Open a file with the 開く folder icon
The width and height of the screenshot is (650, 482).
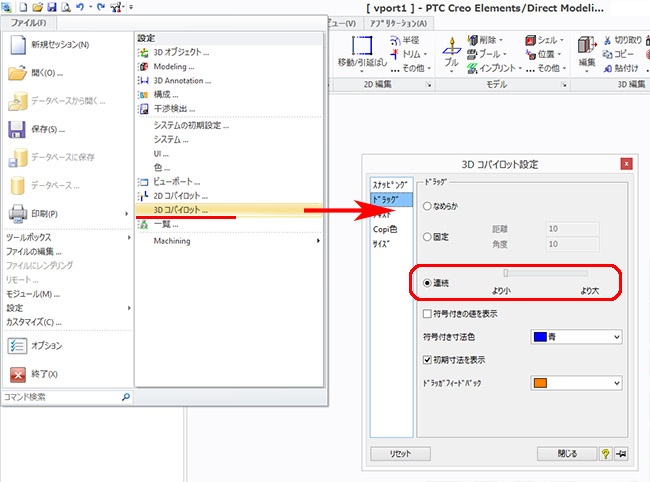16,73
